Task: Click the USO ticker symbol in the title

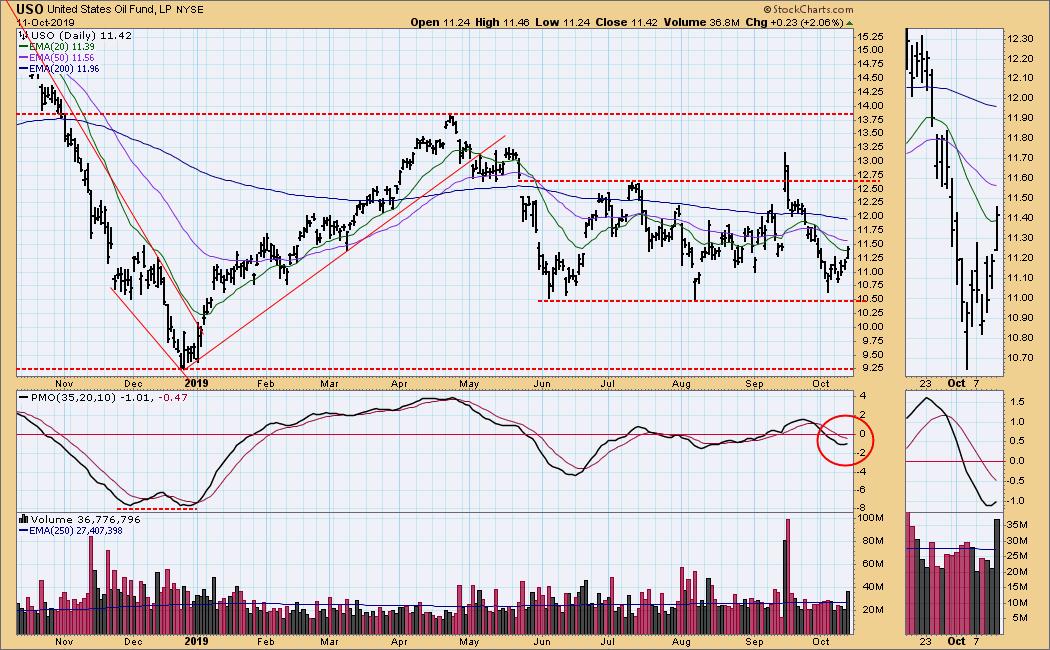Action: click(x=29, y=9)
